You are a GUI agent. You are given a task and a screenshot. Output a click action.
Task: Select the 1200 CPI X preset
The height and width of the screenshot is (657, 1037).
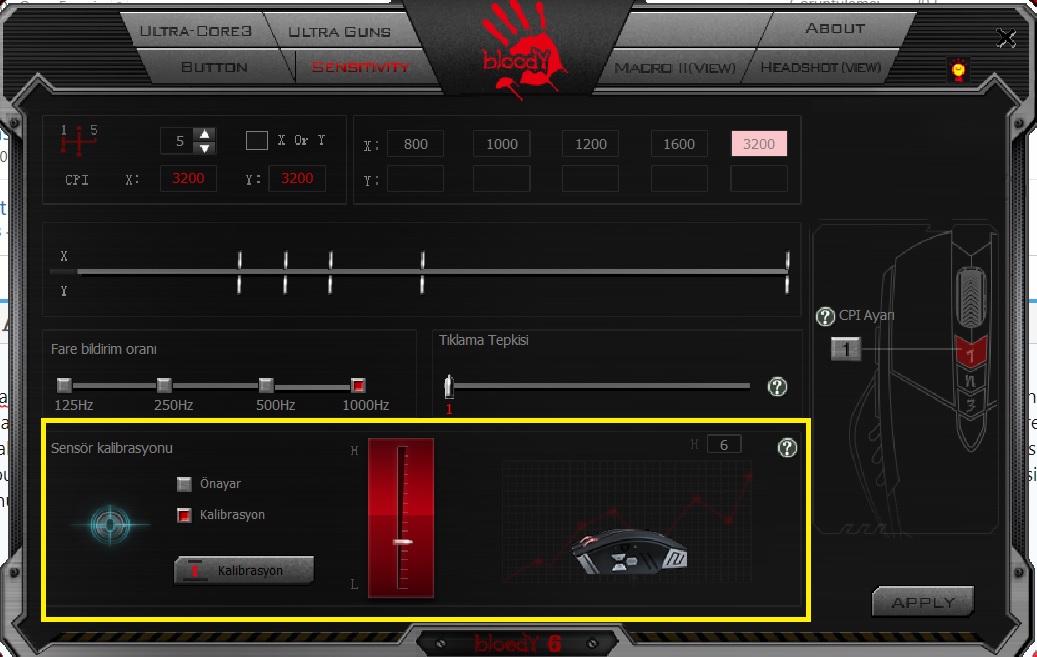coord(591,144)
